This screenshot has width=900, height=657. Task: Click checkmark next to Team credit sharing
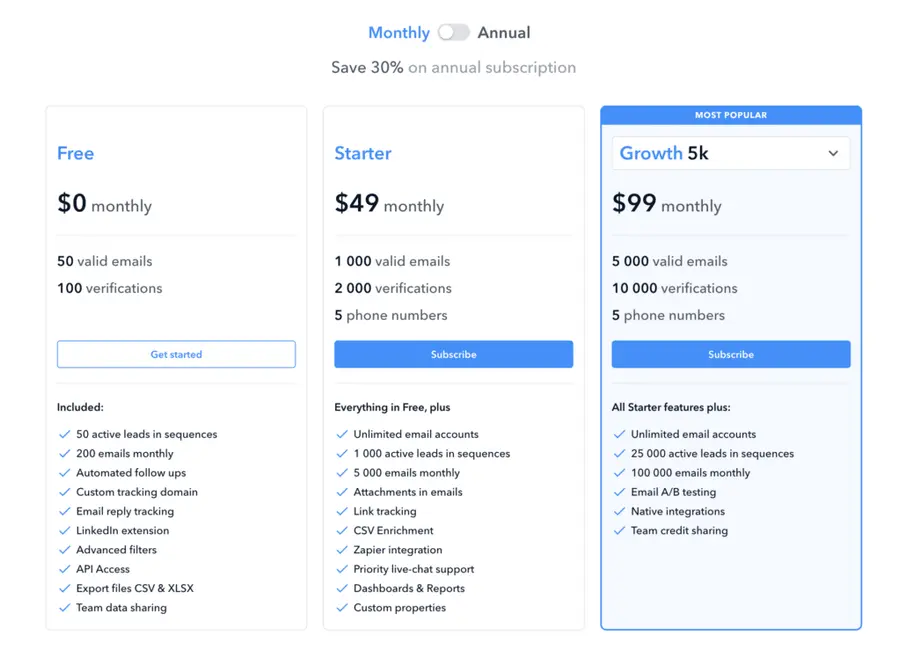(619, 531)
